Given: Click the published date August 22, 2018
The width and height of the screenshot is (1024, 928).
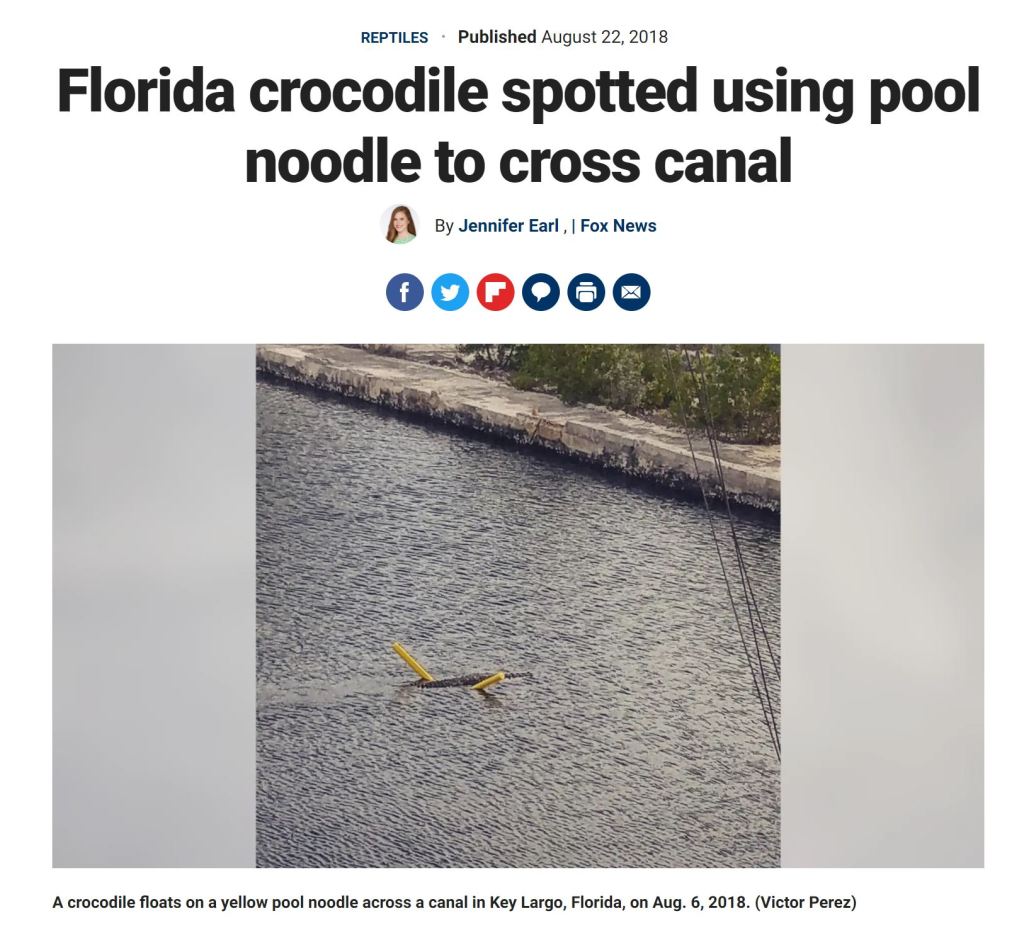Looking at the screenshot, I should [x=605, y=37].
